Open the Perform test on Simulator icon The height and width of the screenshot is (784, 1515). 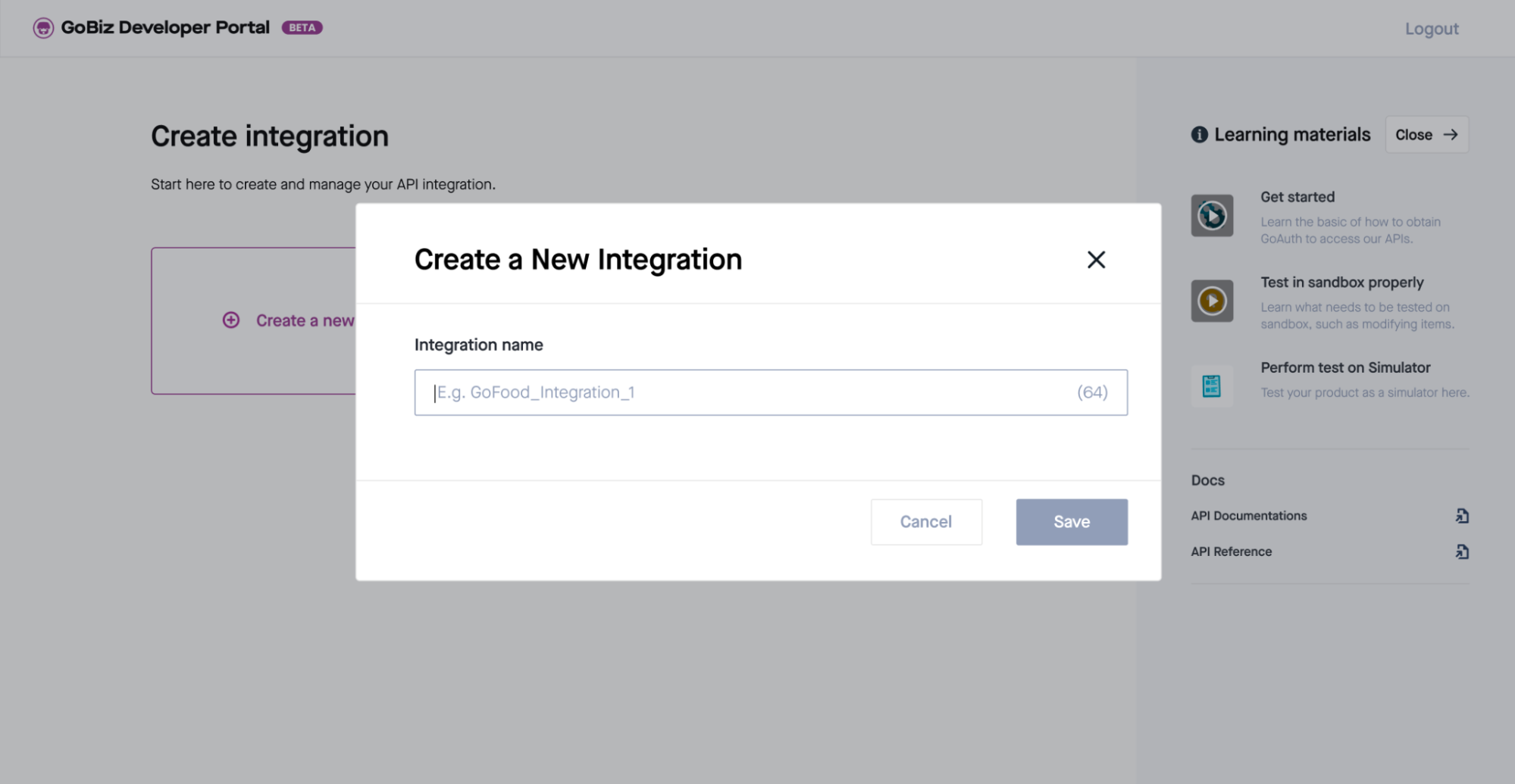click(x=1212, y=386)
